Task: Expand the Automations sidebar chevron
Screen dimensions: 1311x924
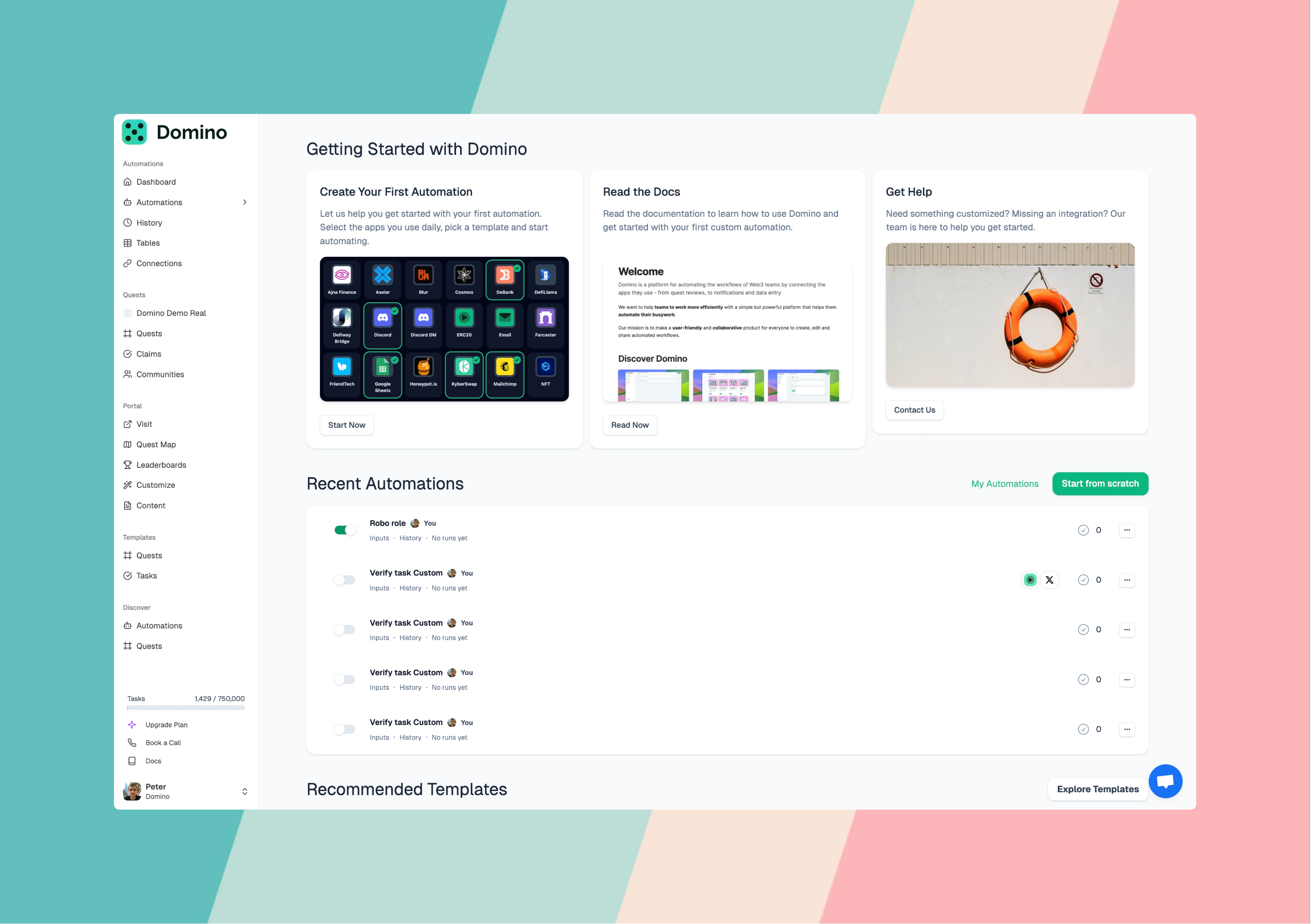Action: pyautogui.click(x=245, y=202)
